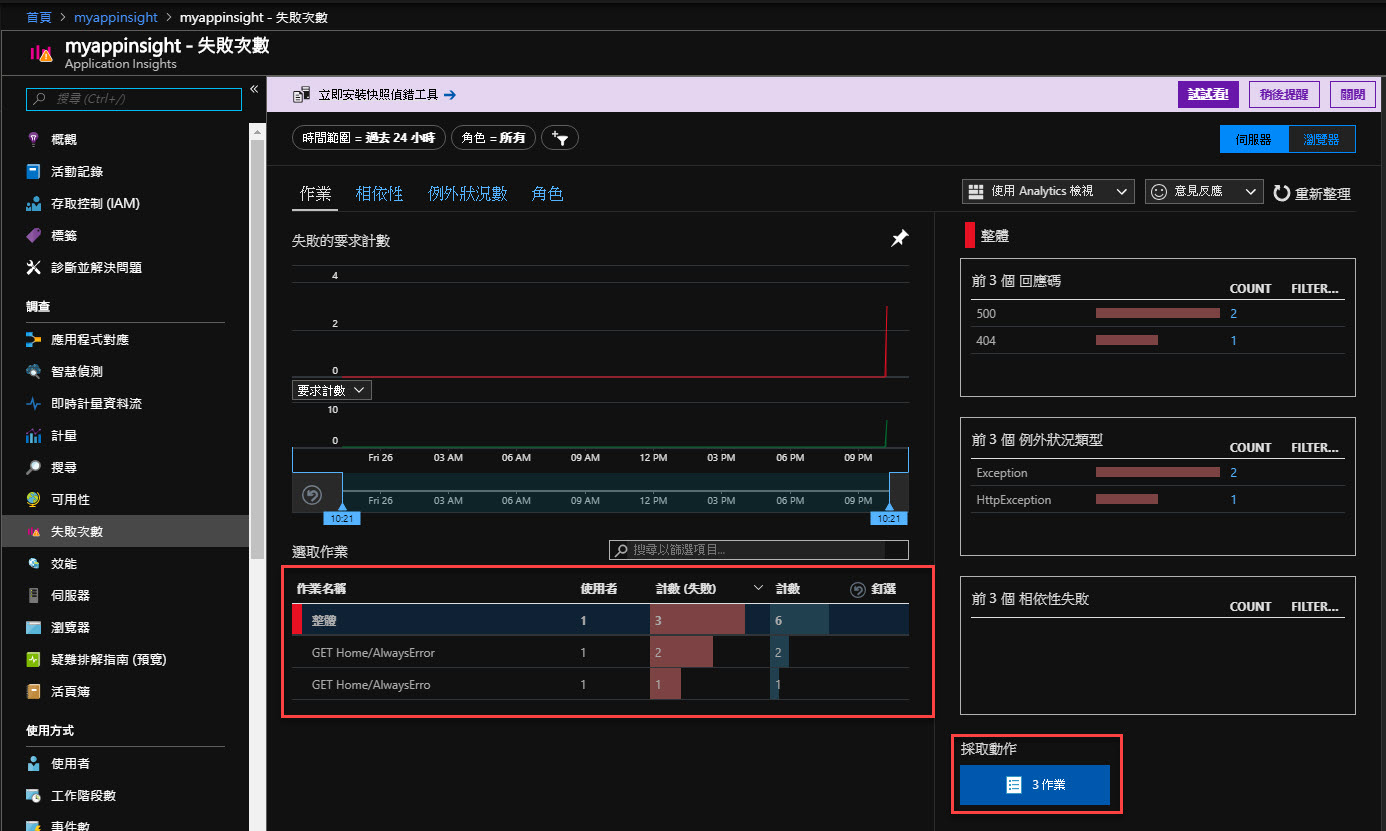Click the 活頁簿 workbooks icon
This screenshot has height=831, width=1386.
click(x=34, y=691)
